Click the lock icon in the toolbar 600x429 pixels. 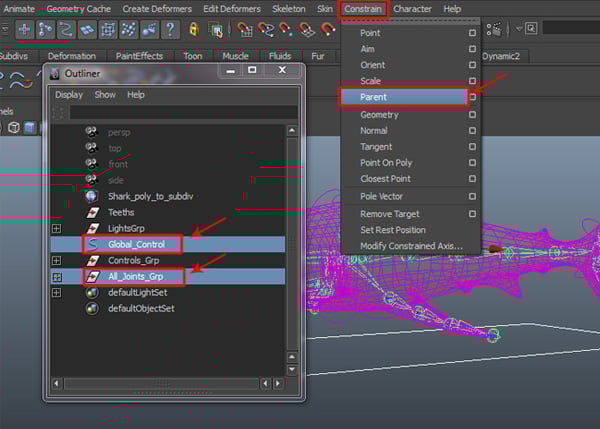(193, 29)
